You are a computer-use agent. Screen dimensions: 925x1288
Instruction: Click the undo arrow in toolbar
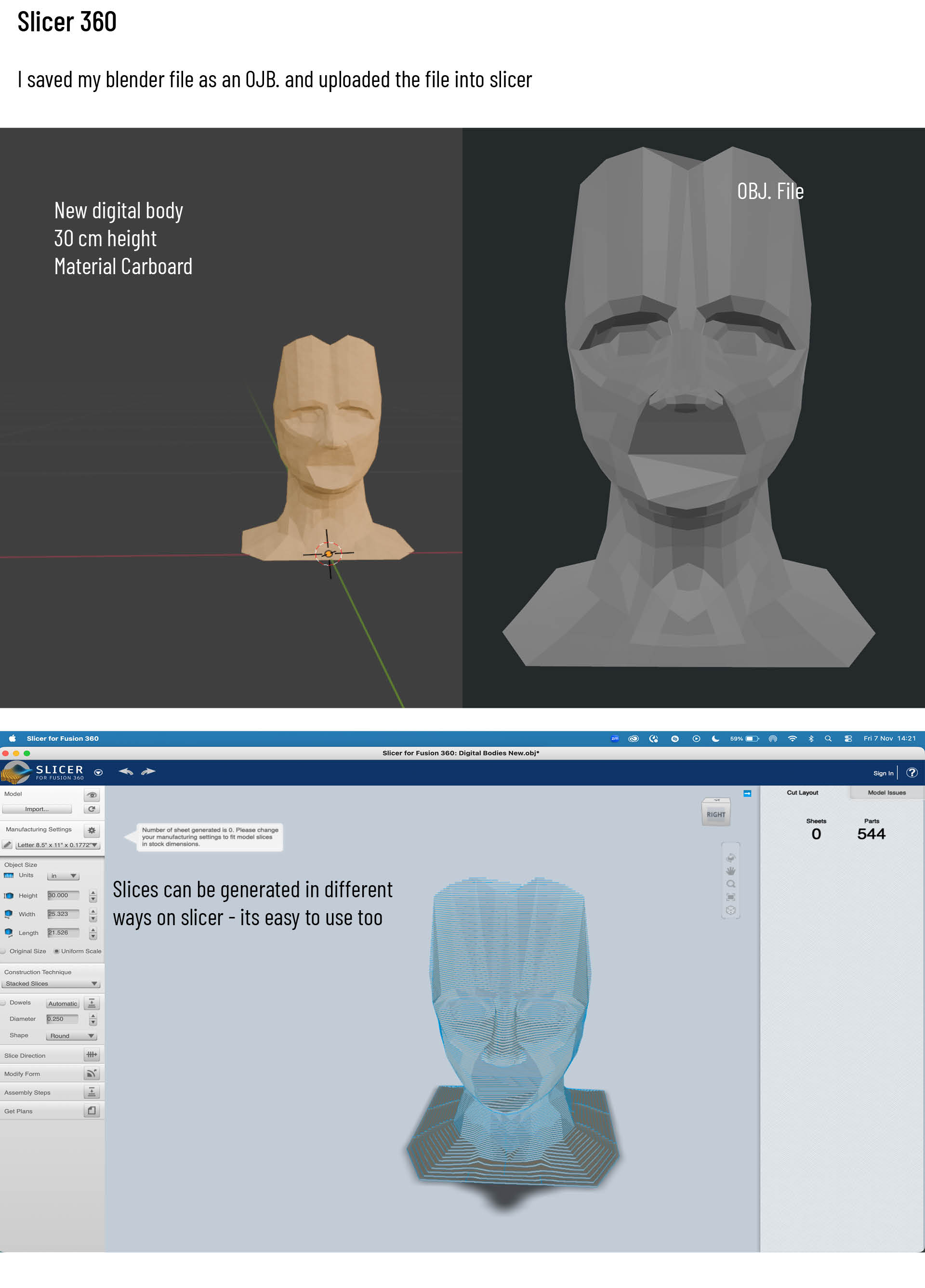(126, 771)
